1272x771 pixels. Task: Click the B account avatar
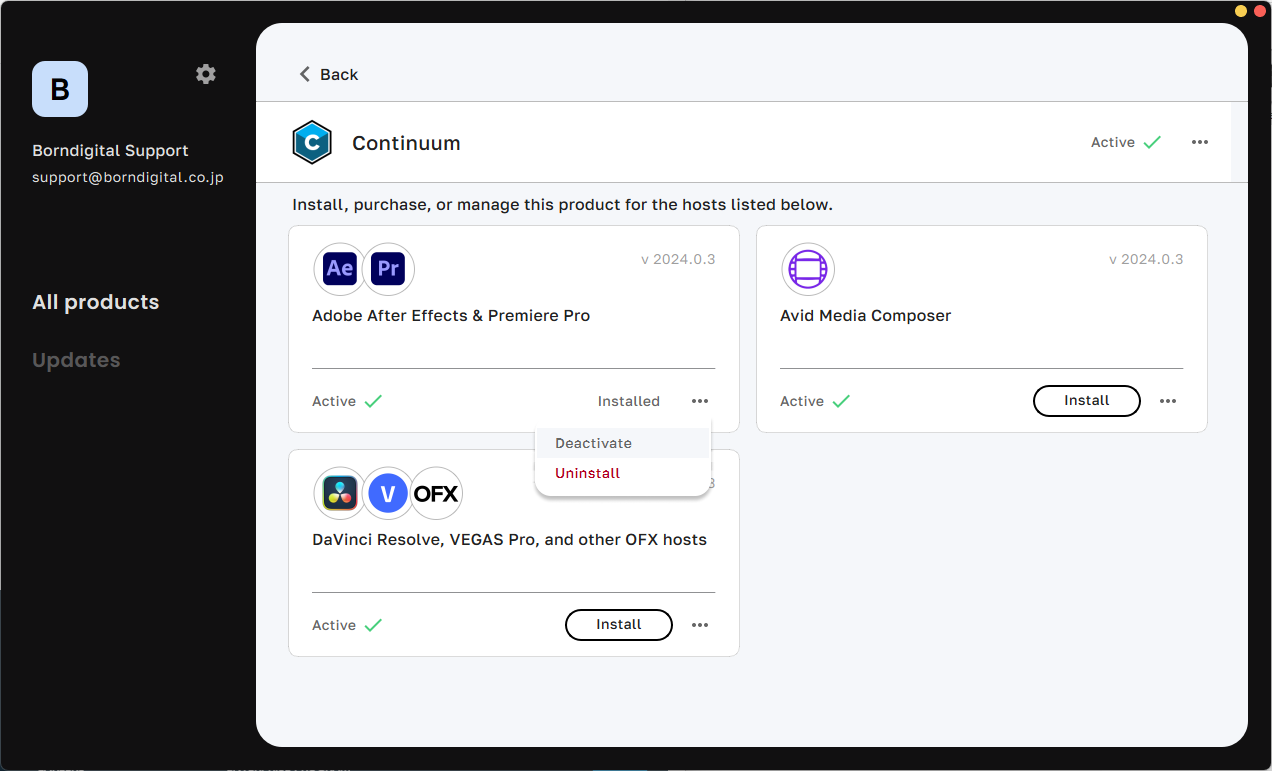pos(60,89)
